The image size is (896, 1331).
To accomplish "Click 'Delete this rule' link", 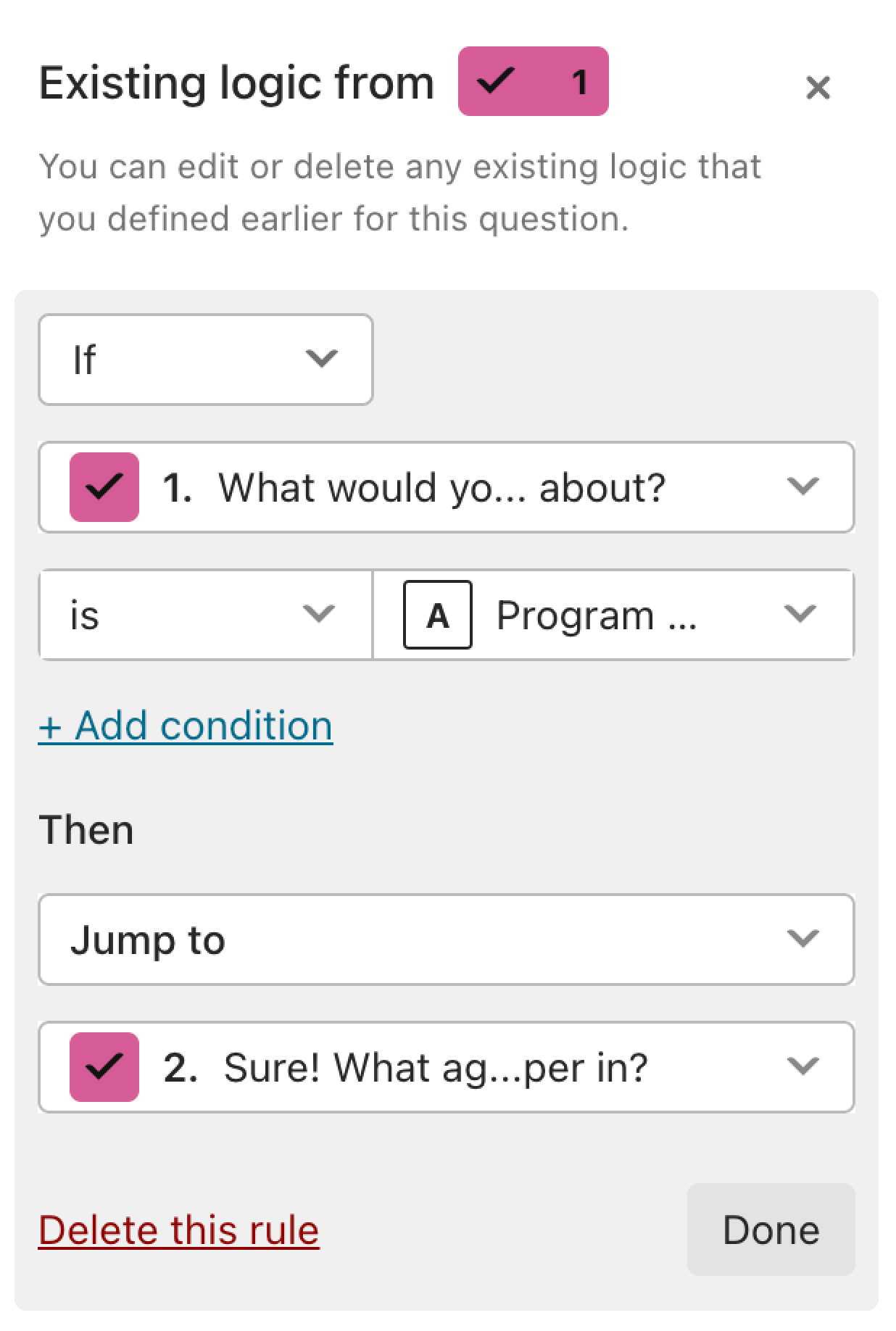I will 179,1230.
